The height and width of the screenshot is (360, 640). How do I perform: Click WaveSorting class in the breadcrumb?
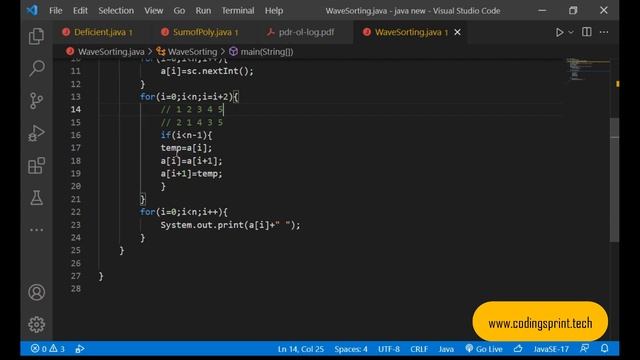192,52
